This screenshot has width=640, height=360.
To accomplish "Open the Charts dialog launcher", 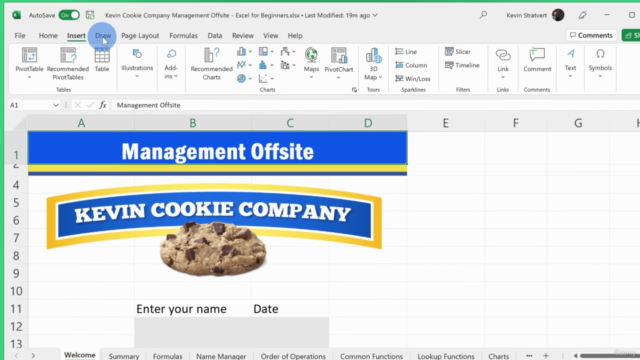I will (x=354, y=90).
